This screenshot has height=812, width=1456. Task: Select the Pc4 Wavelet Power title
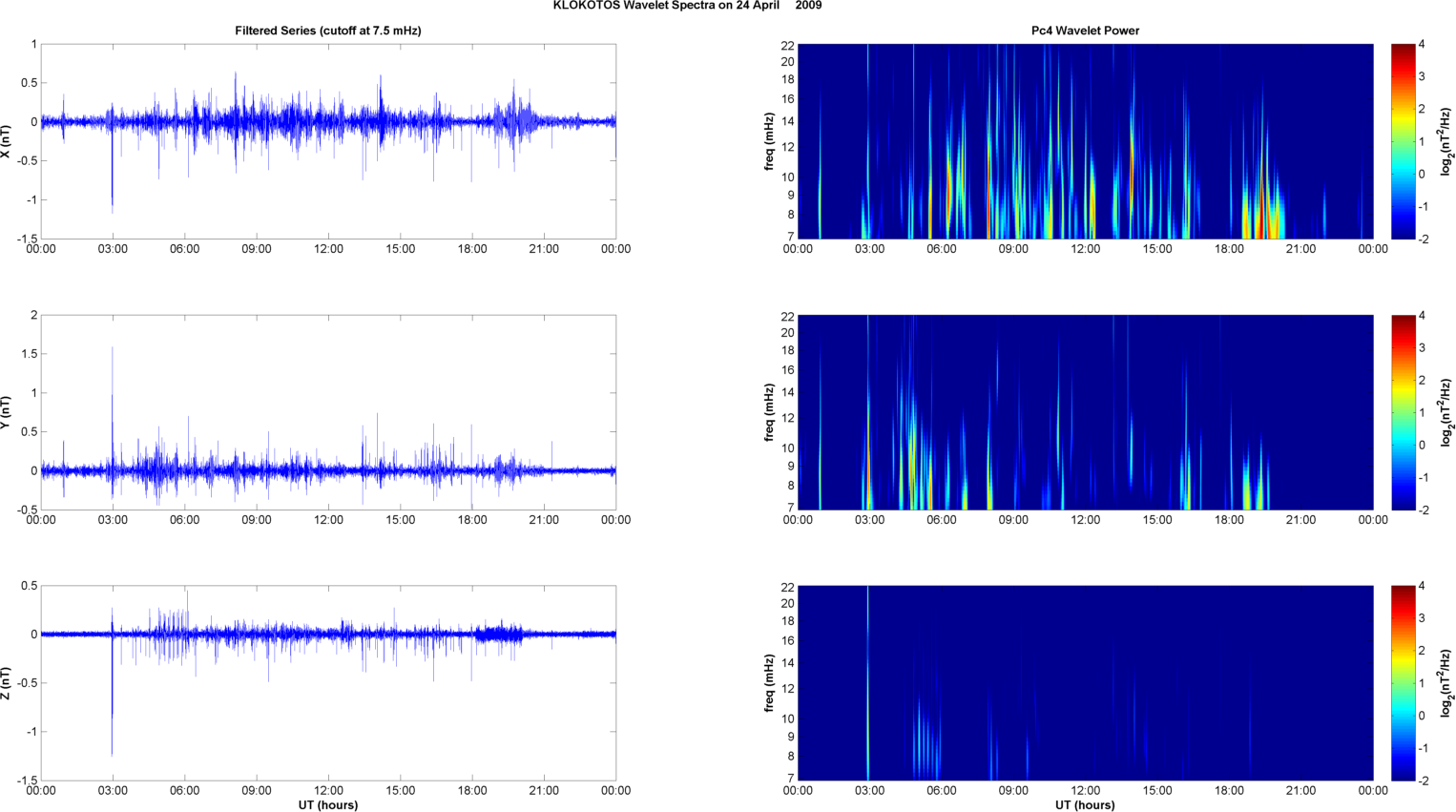tap(1085, 31)
